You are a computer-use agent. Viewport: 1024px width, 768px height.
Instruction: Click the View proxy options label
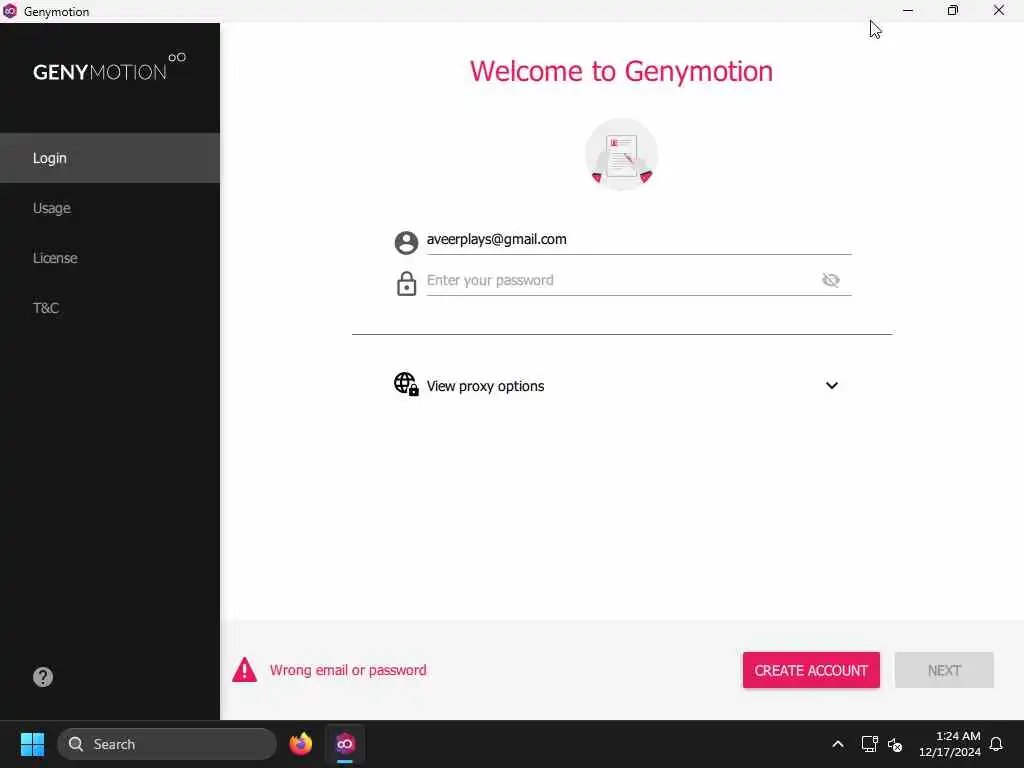(x=485, y=386)
